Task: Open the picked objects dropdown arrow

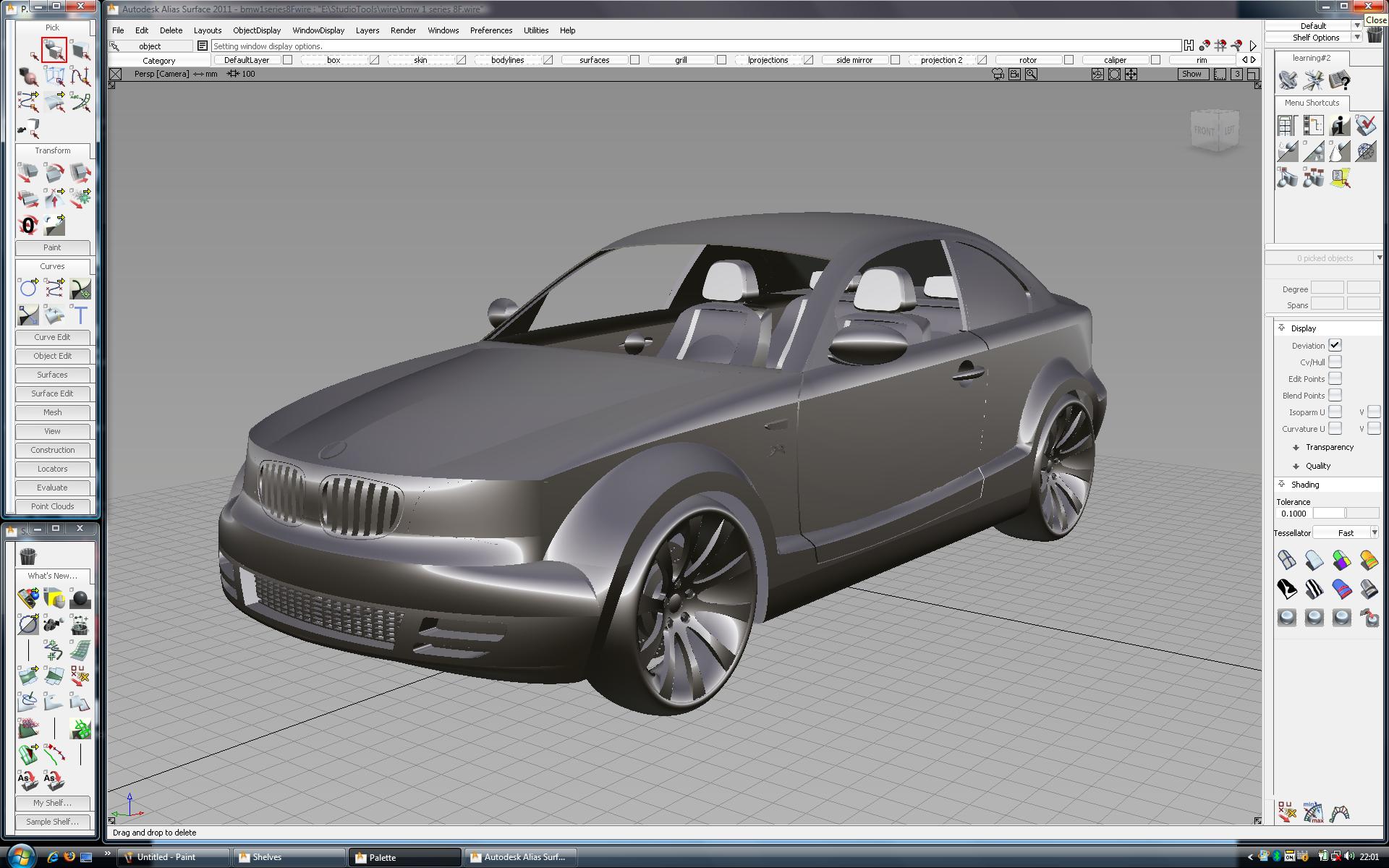Action: pos(1379,258)
